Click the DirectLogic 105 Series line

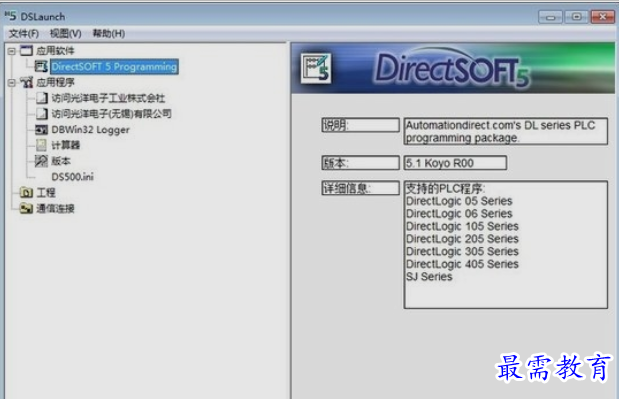point(462,226)
